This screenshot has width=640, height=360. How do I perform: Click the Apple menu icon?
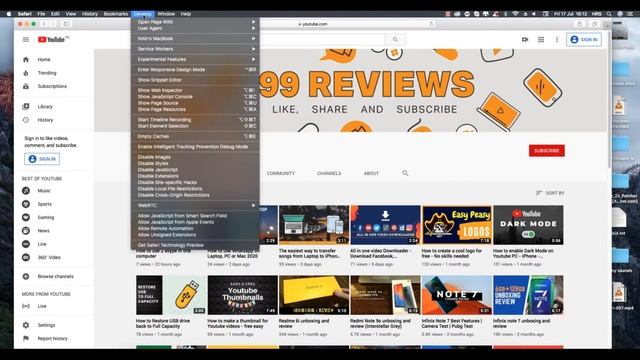(x=9, y=13)
